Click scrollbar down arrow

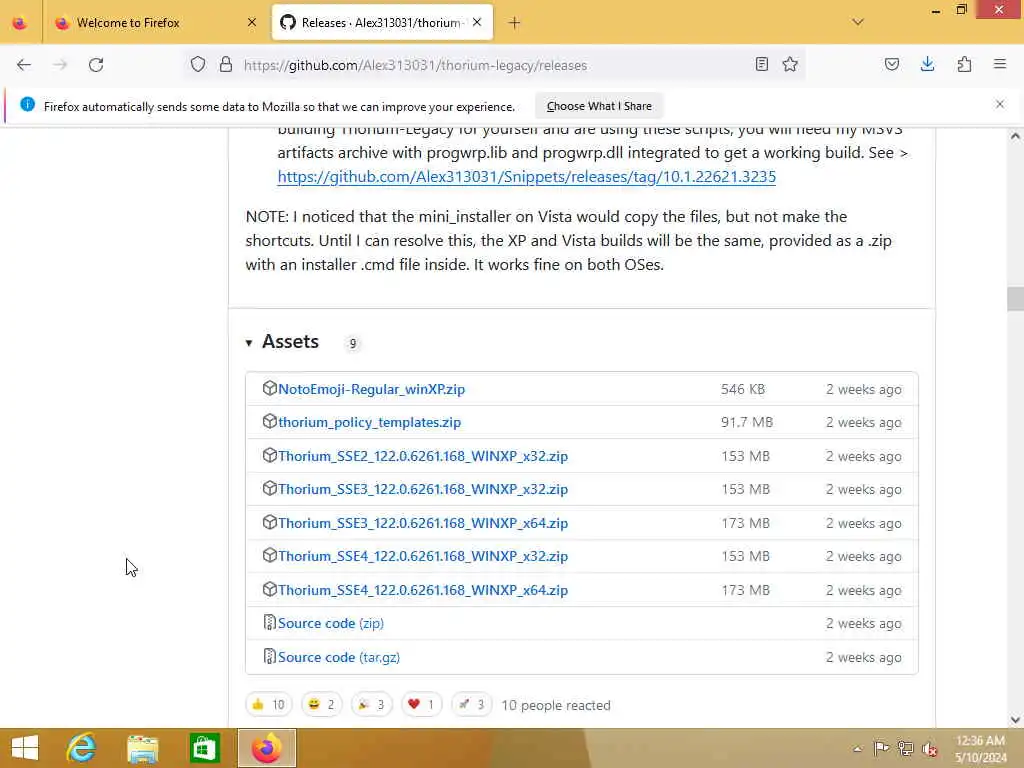coord(1015,720)
